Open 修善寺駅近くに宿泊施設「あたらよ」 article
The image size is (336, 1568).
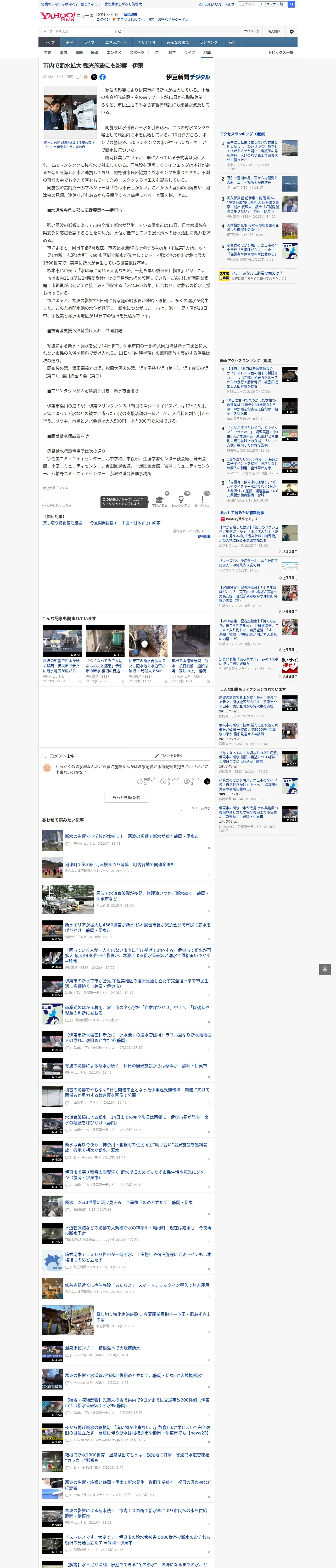click(x=137, y=1285)
